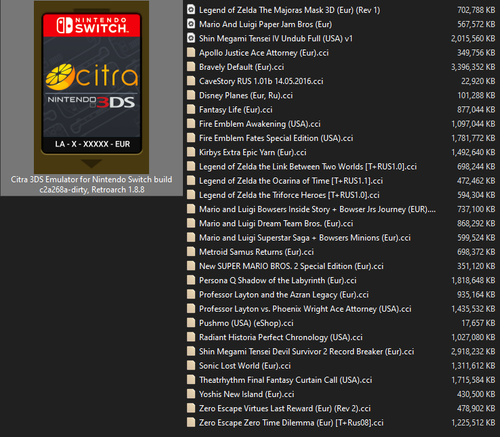Click size value '351,120 KB' of New SUPER MARIO BROS. 2

pos(476,266)
